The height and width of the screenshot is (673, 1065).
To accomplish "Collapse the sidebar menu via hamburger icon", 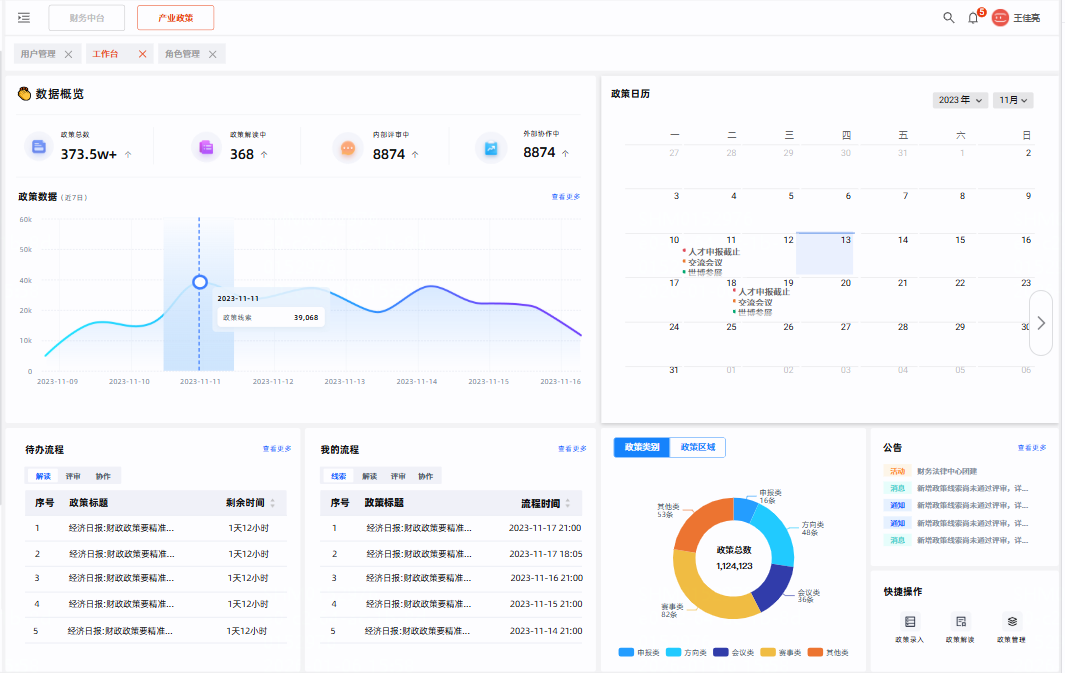I will tap(24, 18).
